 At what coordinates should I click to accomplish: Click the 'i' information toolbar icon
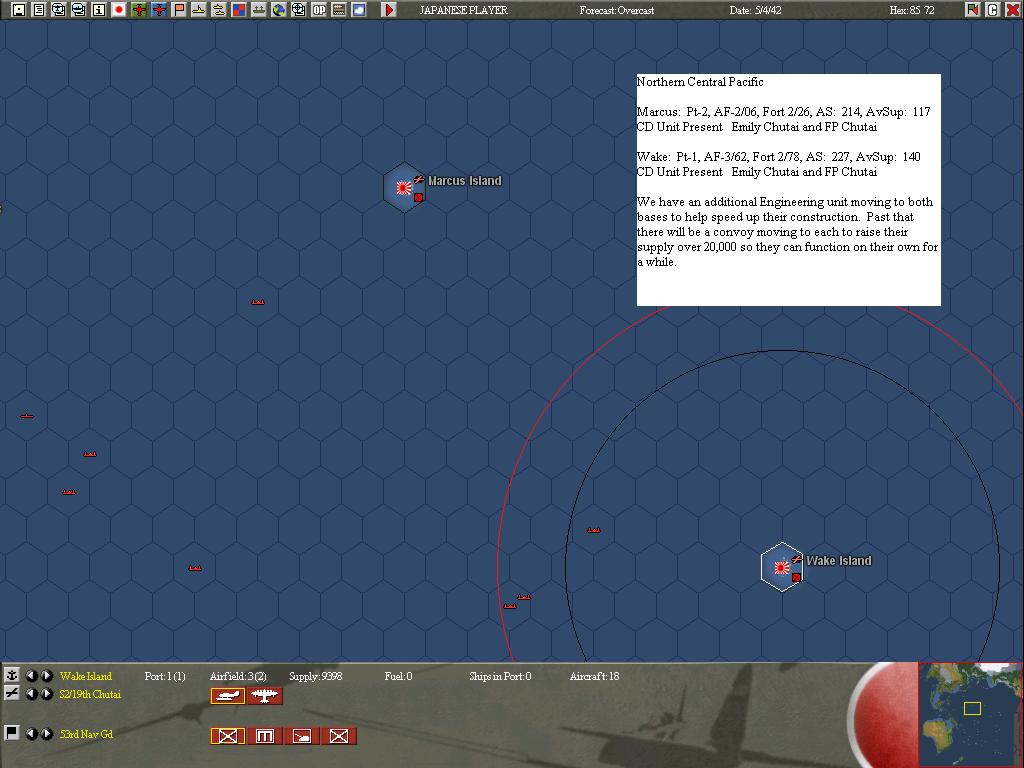(99, 10)
